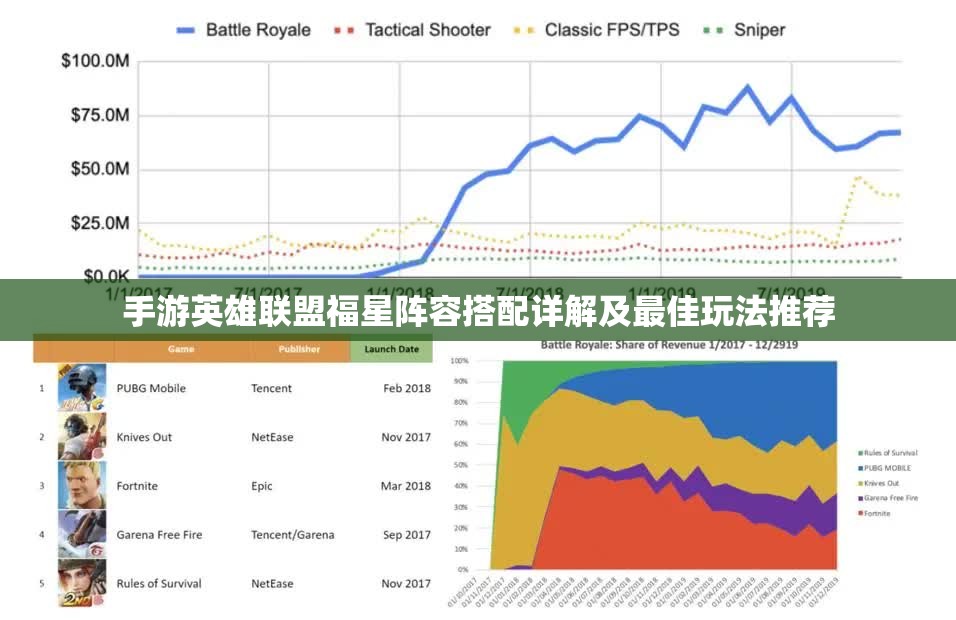The width and height of the screenshot is (956, 620).
Task: Click the Mar 2018 launch date
Action: (x=405, y=486)
